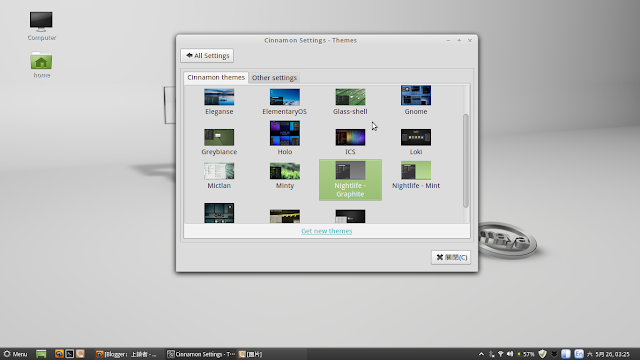Launch the Terminal panel launcher

coord(70,354)
